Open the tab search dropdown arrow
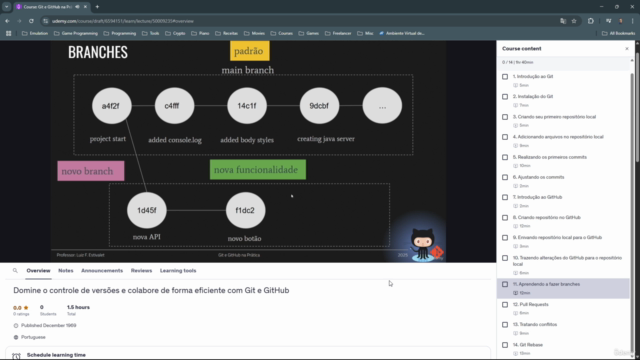The height and width of the screenshot is (360, 640). pyautogui.click(x=7, y=7)
